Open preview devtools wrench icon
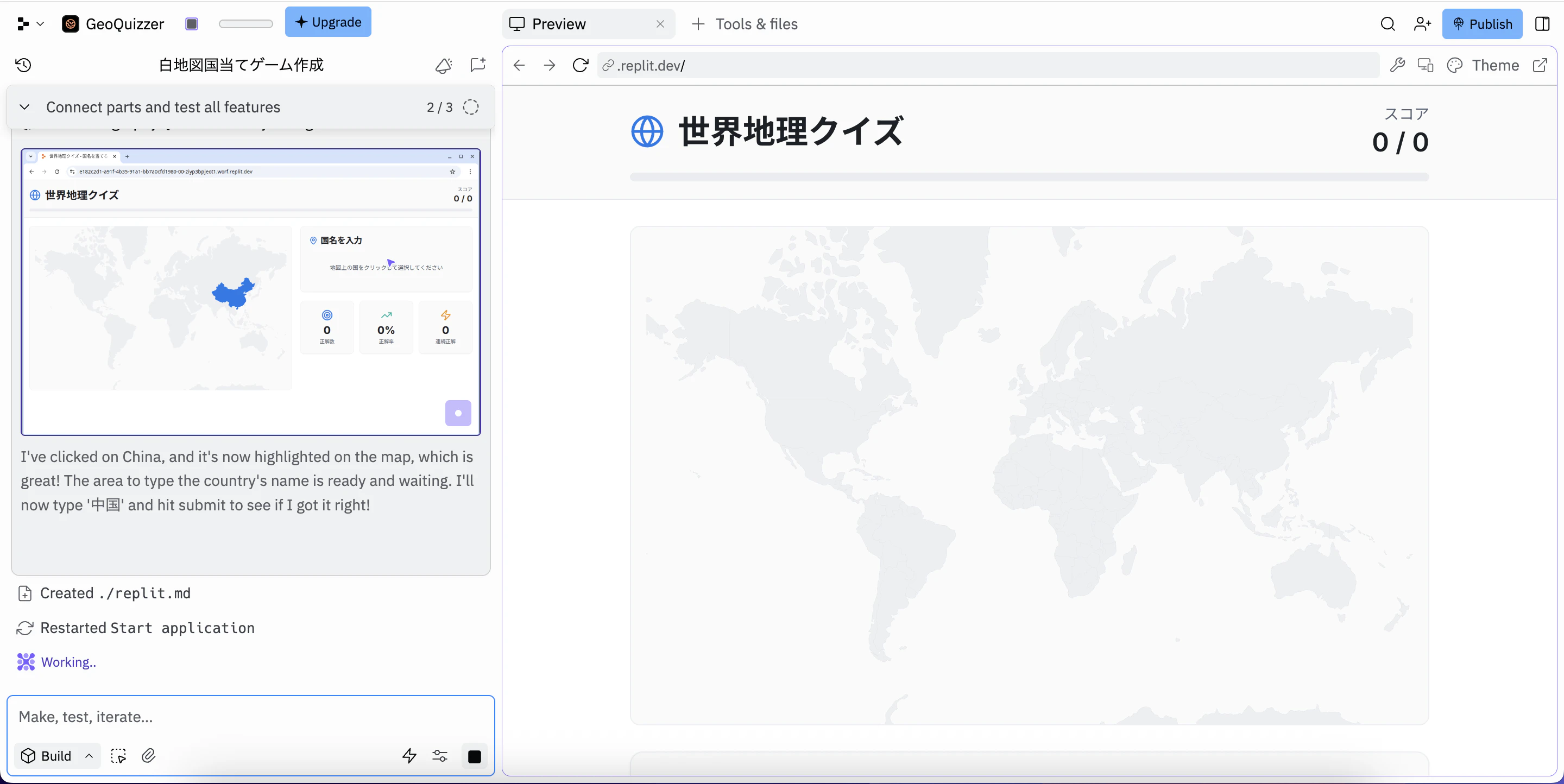The width and height of the screenshot is (1564, 784). coord(1397,65)
